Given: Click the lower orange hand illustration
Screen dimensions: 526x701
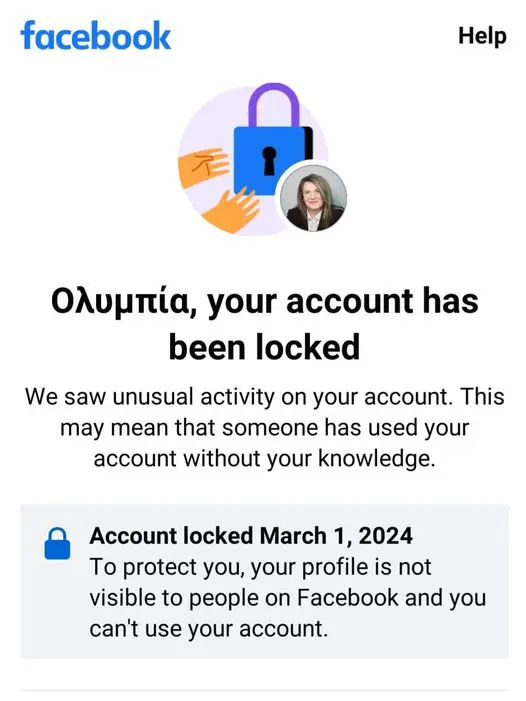Looking at the screenshot, I should coord(230,210).
